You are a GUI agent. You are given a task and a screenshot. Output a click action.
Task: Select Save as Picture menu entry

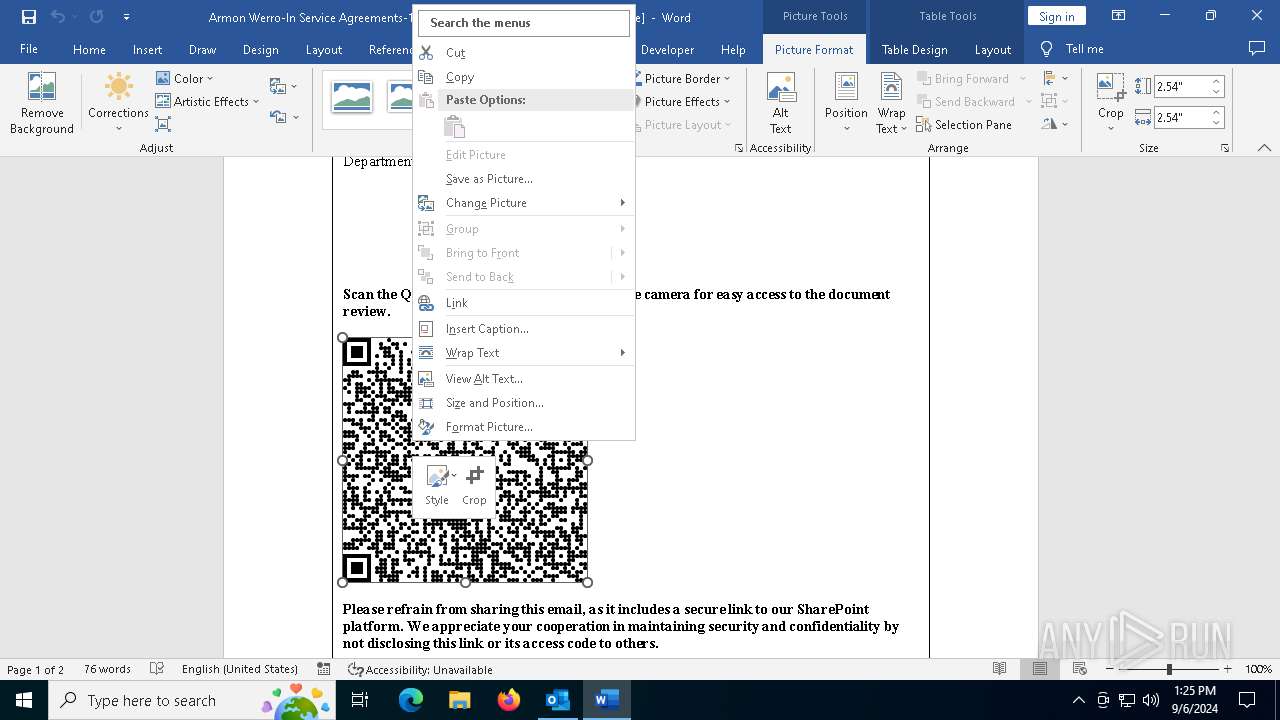tap(524, 179)
